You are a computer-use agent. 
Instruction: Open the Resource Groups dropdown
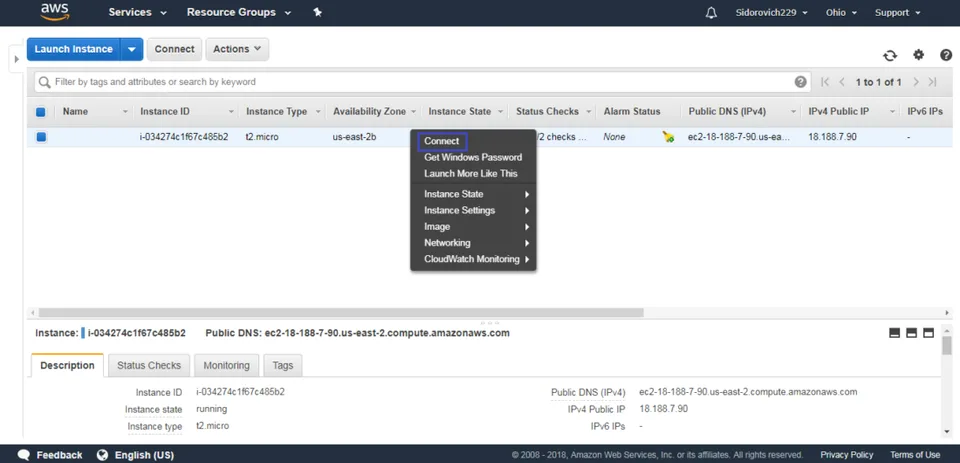click(239, 12)
